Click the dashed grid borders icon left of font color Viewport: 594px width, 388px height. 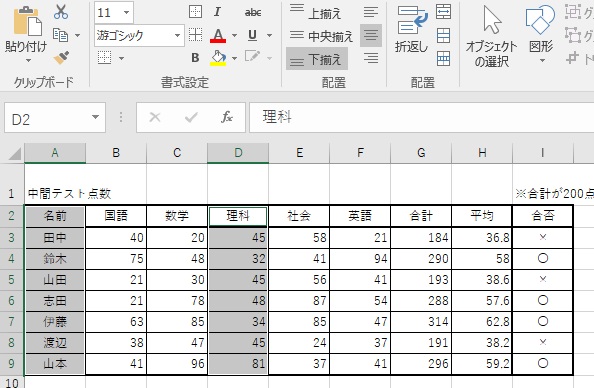pos(195,34)
